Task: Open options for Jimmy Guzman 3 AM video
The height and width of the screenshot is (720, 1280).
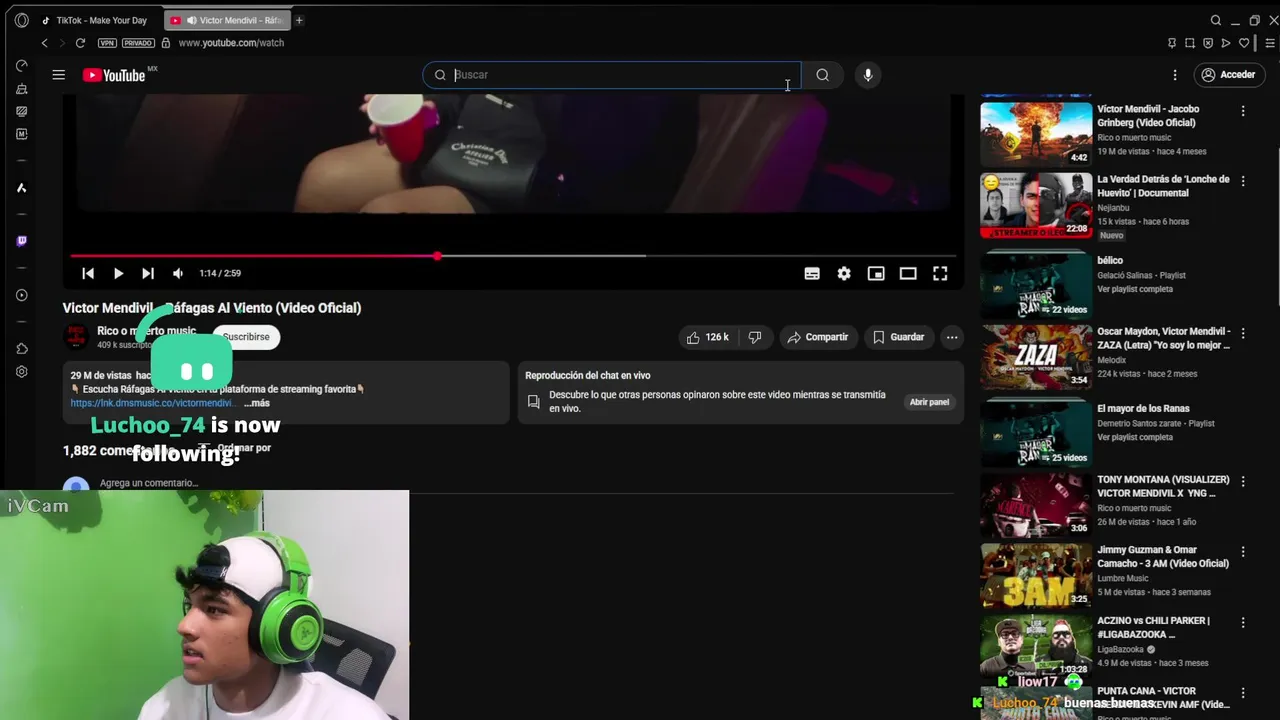Action: pyautogui.click(x=1243, y=552)
